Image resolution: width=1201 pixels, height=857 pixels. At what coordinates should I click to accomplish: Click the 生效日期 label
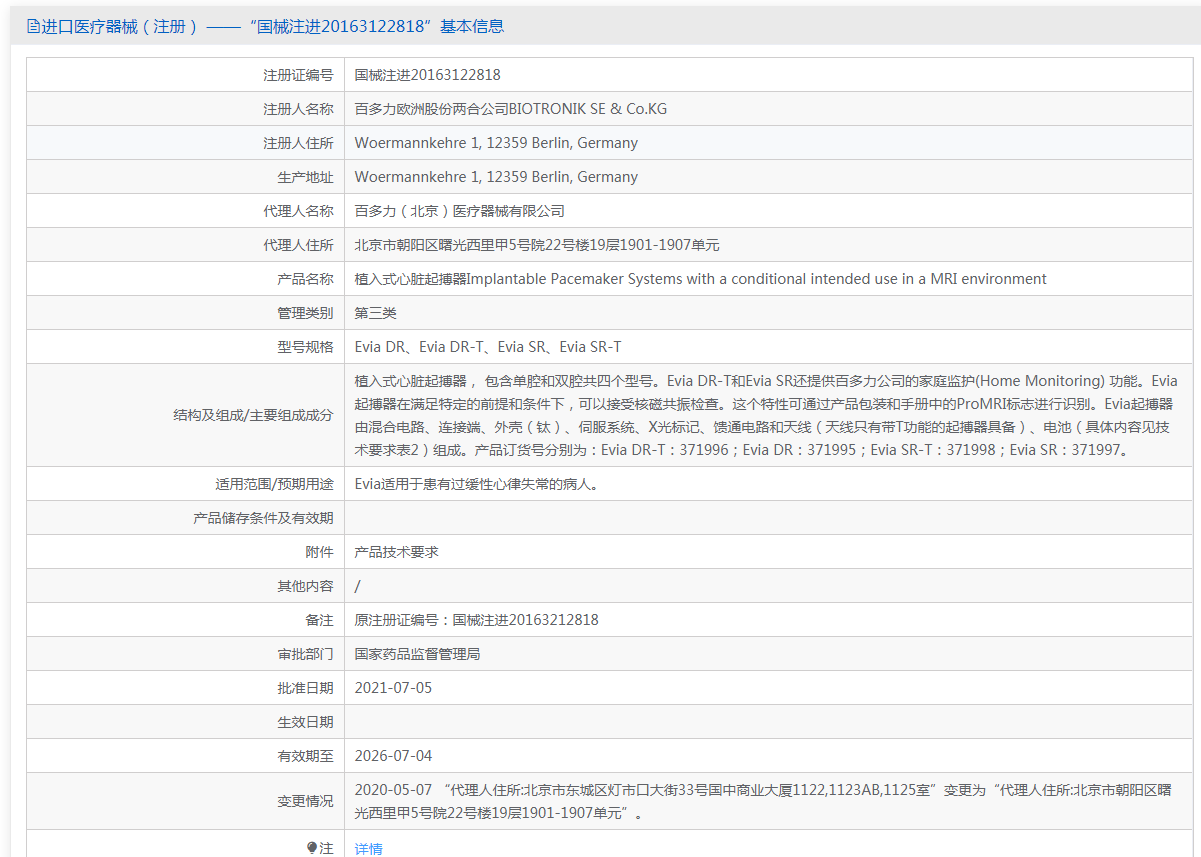click(305, 722)
